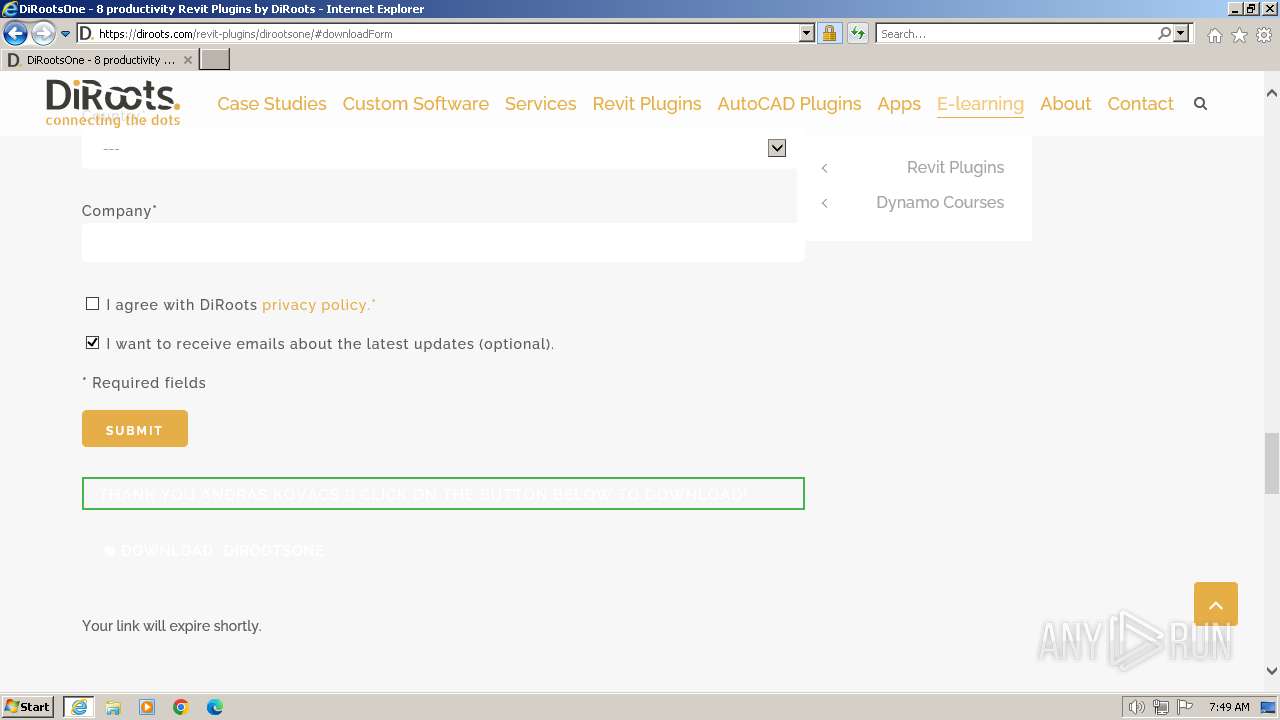Click the search magnifier icon in browser bar
Viewport: 1280px width, 720px height.
1164,34
